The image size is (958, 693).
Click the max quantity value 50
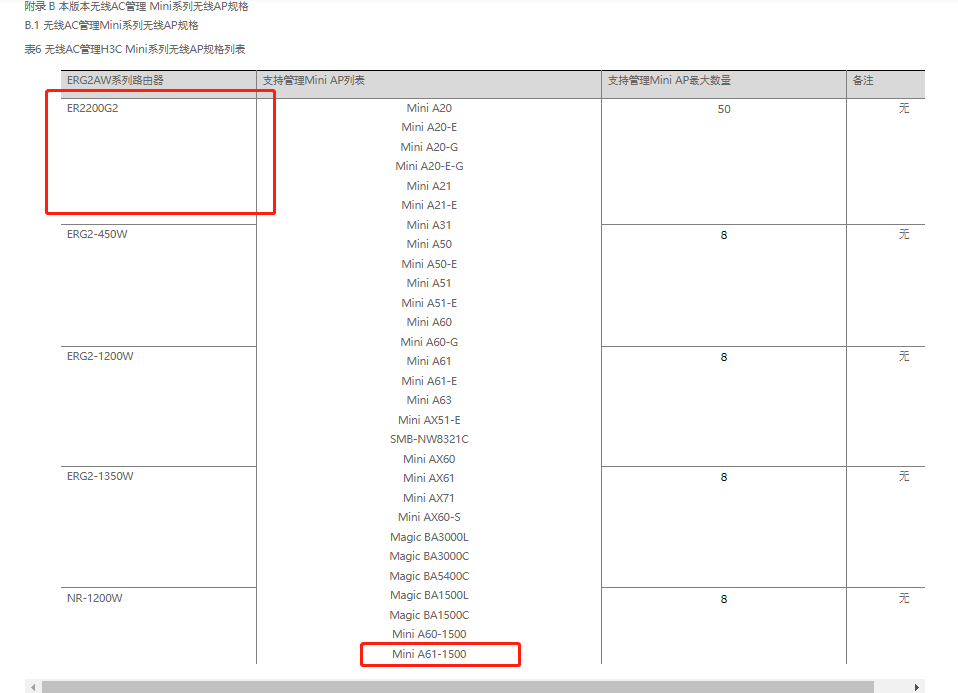[724, 109]
